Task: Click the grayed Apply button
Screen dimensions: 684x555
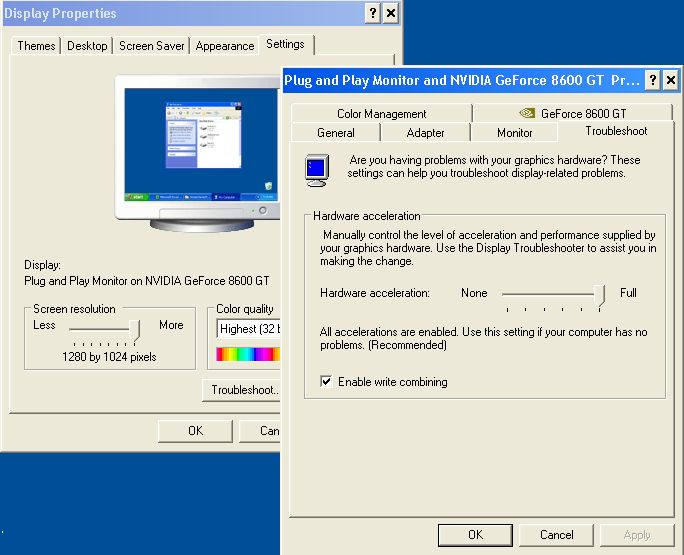Action: (x=637, y=535)
